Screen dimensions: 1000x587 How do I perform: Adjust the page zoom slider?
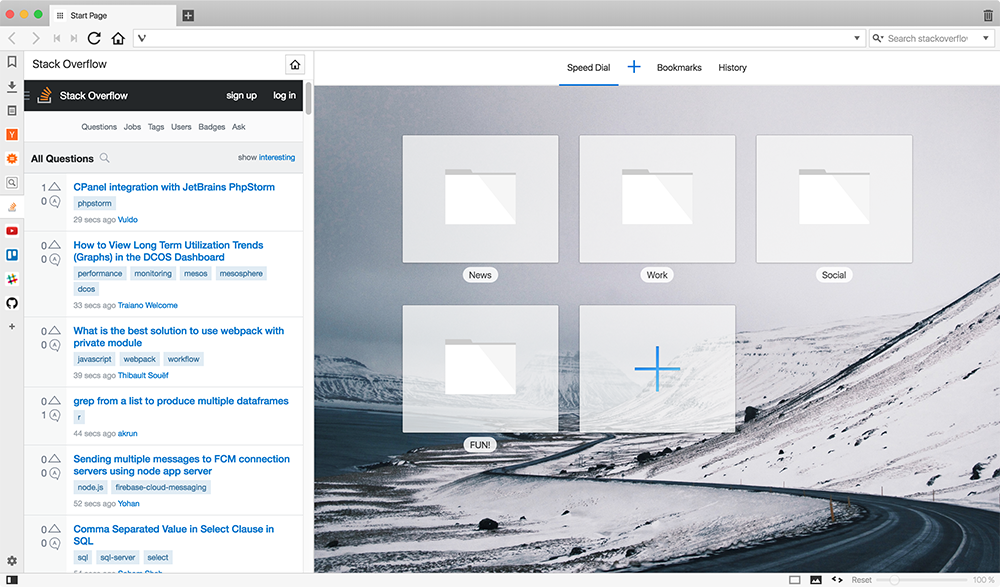coord(922,580)
